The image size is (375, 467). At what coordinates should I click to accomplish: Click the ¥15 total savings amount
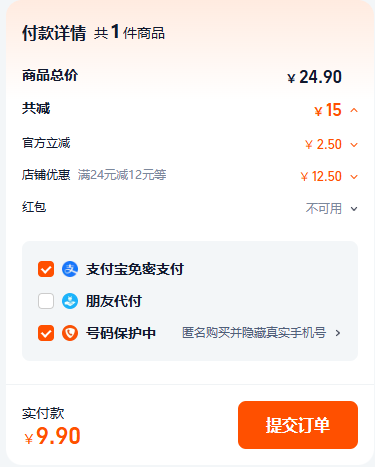point(328,110)
